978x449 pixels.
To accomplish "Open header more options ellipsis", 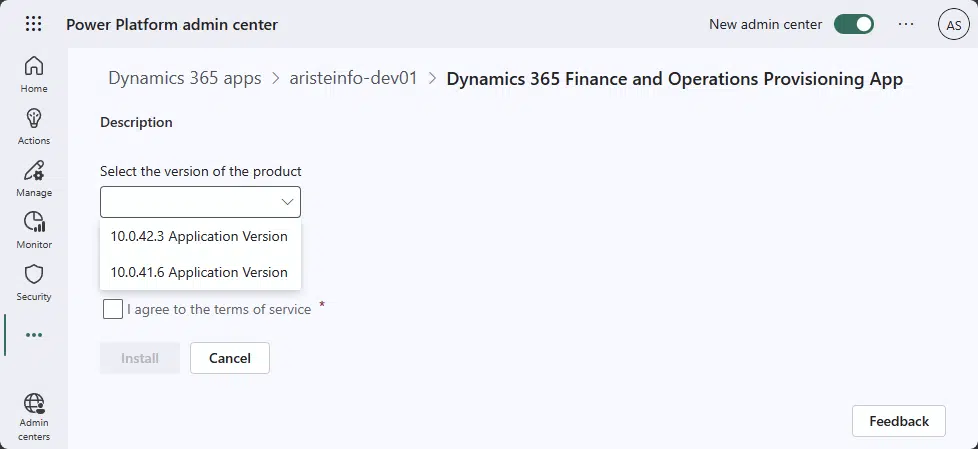I will pyautogui.click(x=906, y=24).
